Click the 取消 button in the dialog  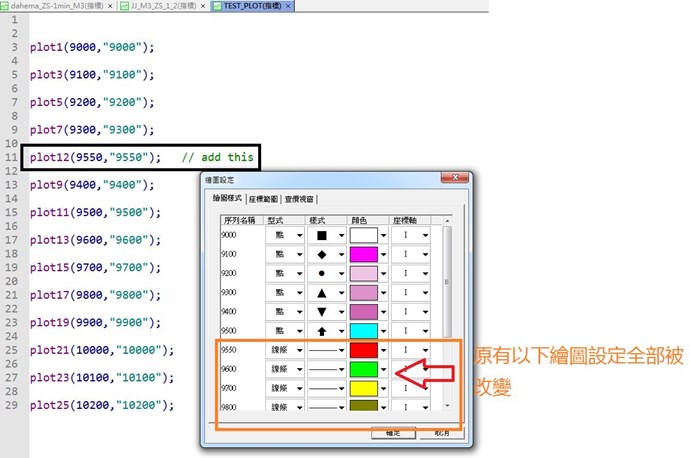coord(442,433)
